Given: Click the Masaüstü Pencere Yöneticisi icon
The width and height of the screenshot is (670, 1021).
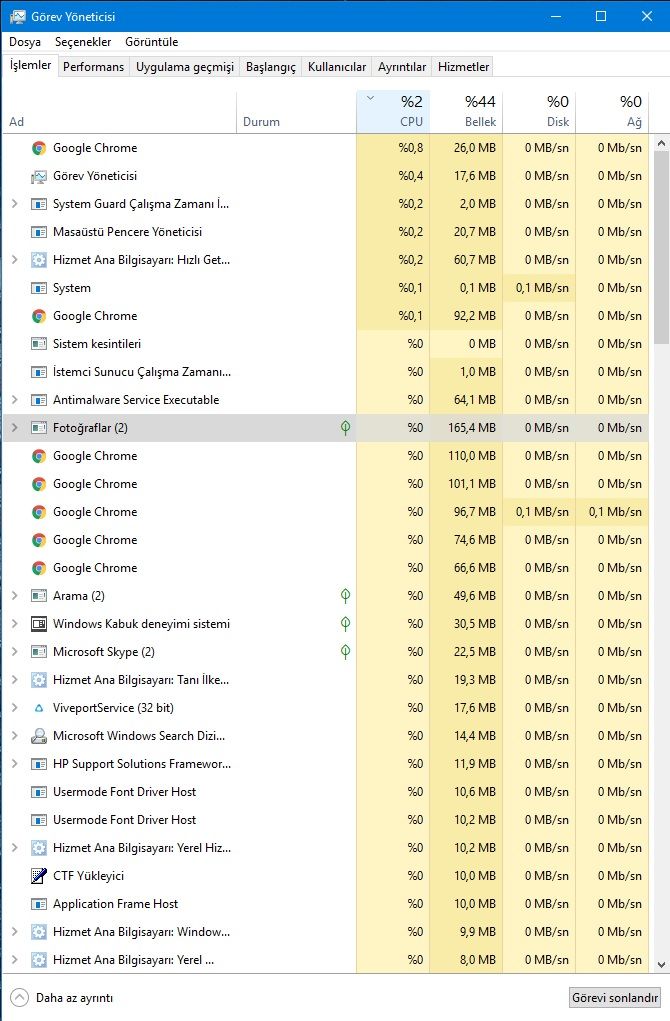Looking at the screenshot, I should coord(39,232).
